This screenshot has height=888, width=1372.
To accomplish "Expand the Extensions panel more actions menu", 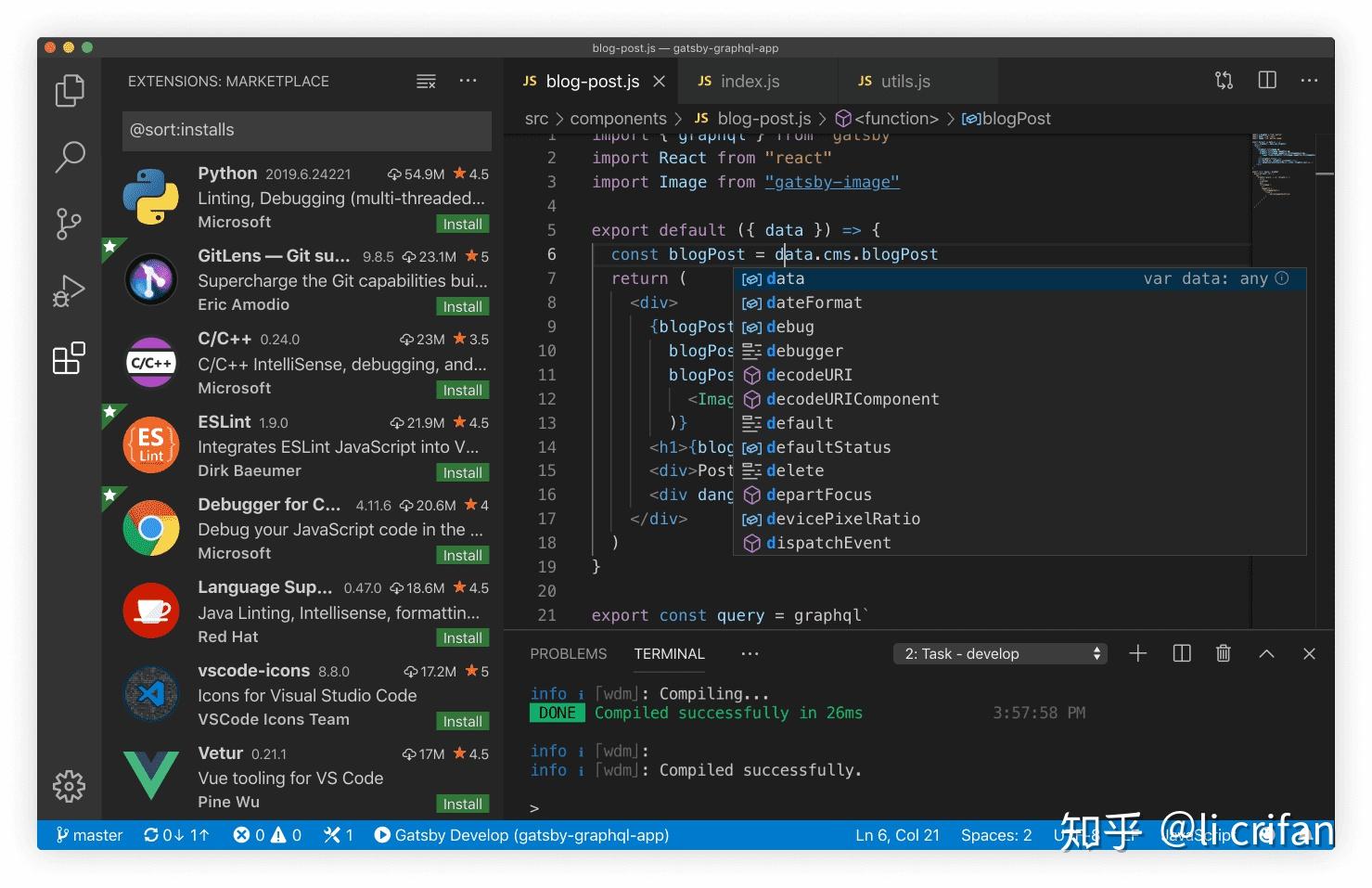I will click(x=468, y=82).
